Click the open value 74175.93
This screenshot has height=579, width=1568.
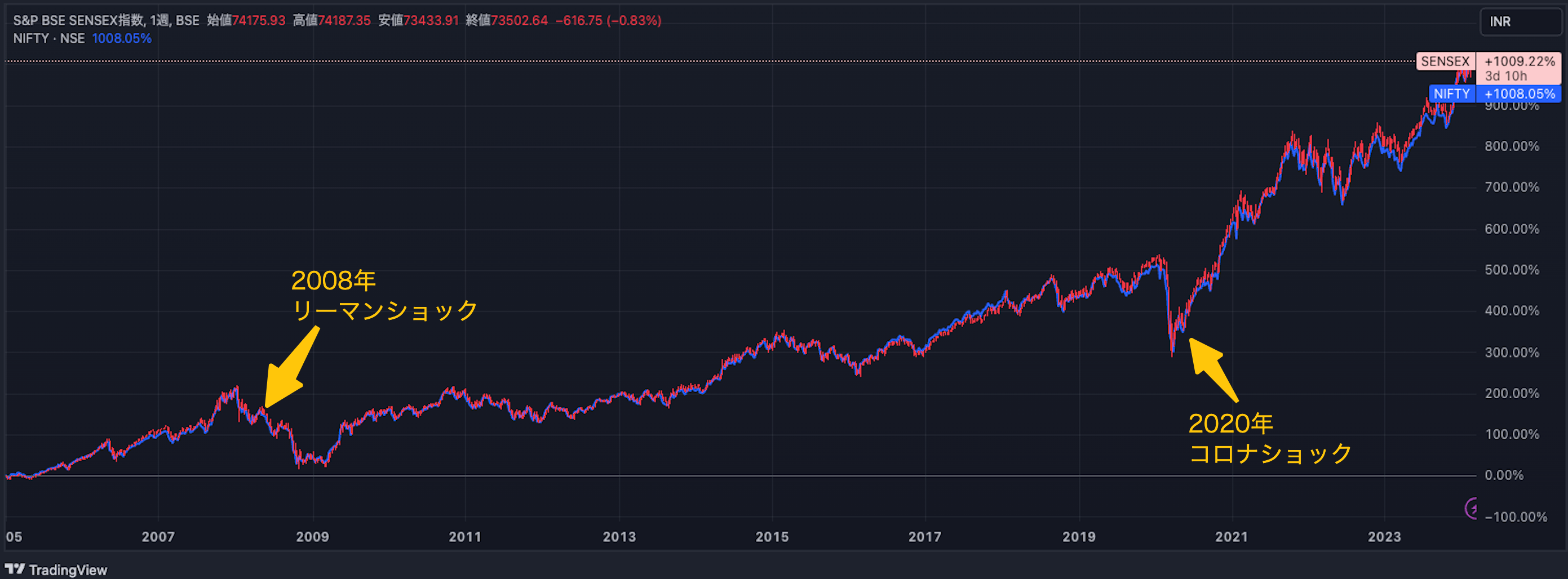click(259, 21)
